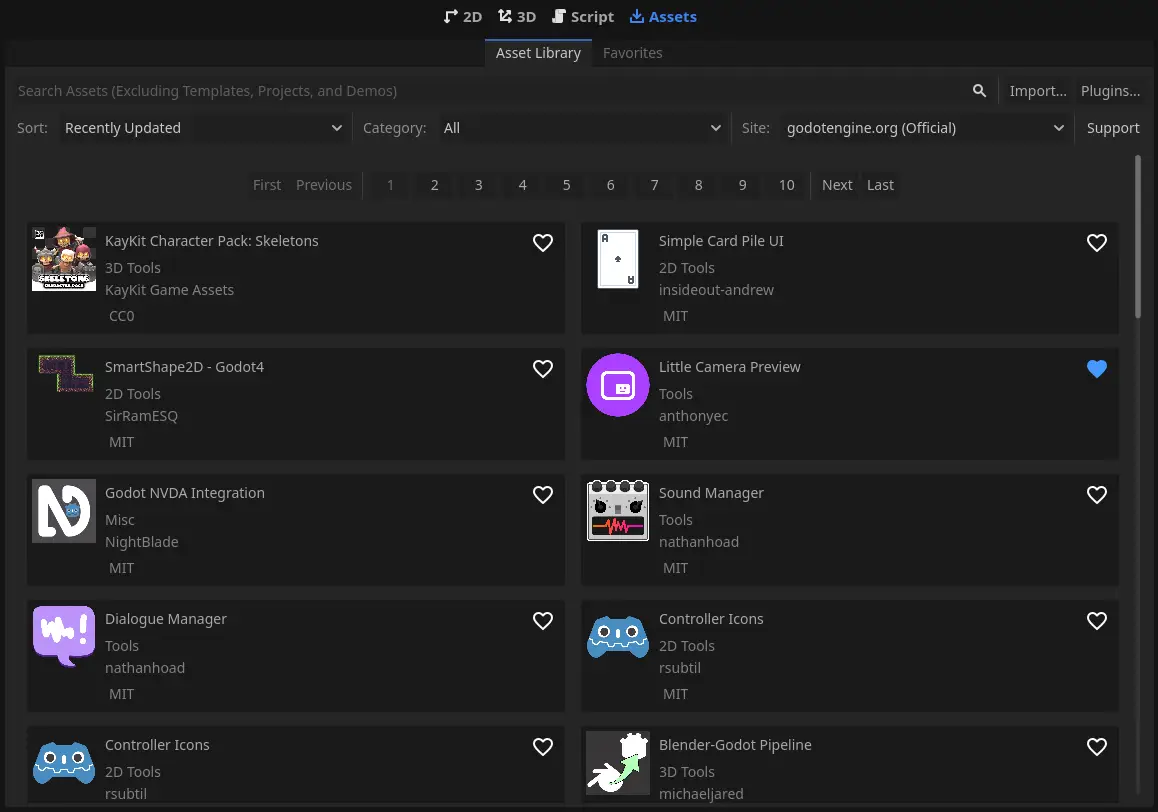The width and height of the screenshot is (1158, 812).
Task: Go to page 5 of results
Action: (566, 185)
